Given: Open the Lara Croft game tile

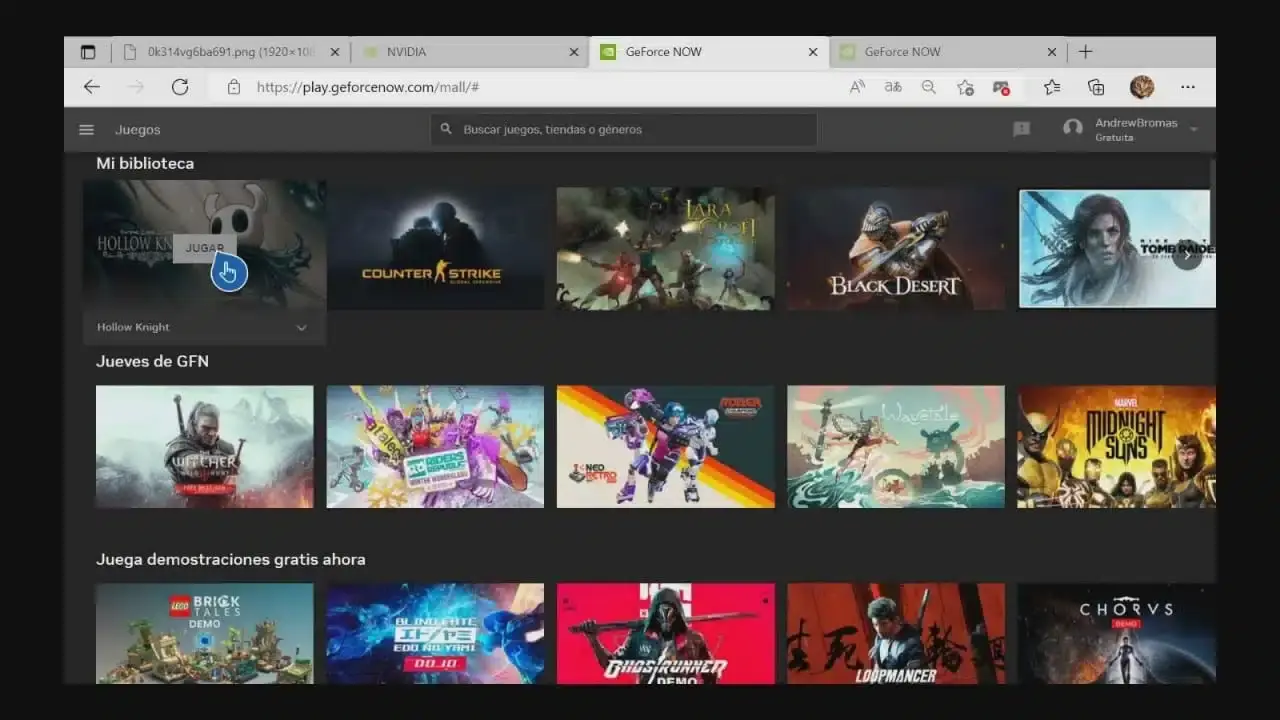Looking at the screenshot, I should [665, 249].
